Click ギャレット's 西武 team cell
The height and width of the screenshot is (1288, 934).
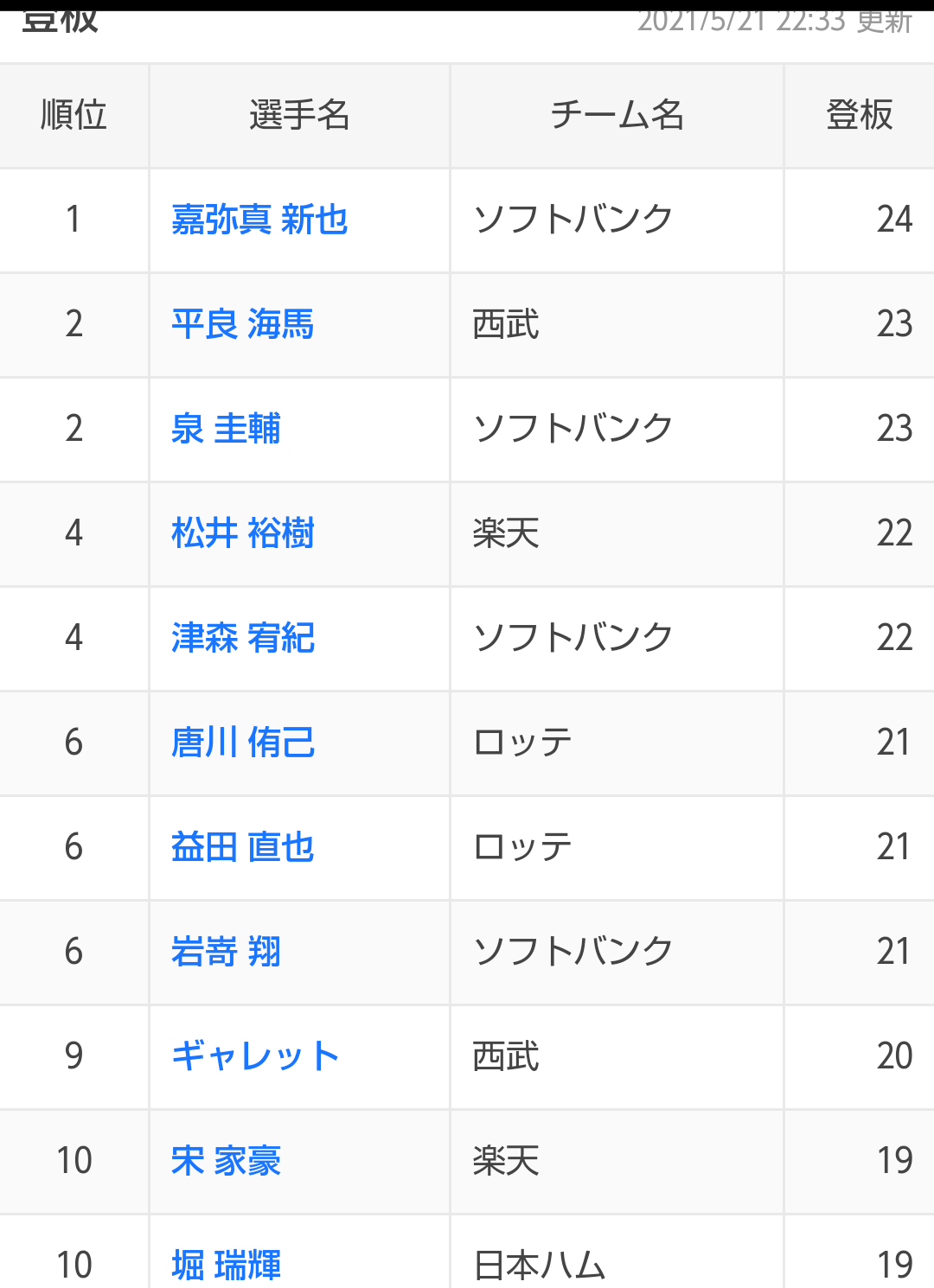[506, 1056]
